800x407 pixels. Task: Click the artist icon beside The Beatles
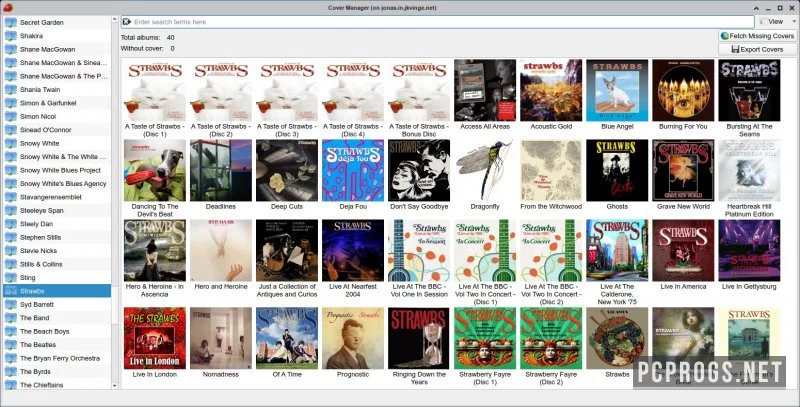click(x=11, y=345)
